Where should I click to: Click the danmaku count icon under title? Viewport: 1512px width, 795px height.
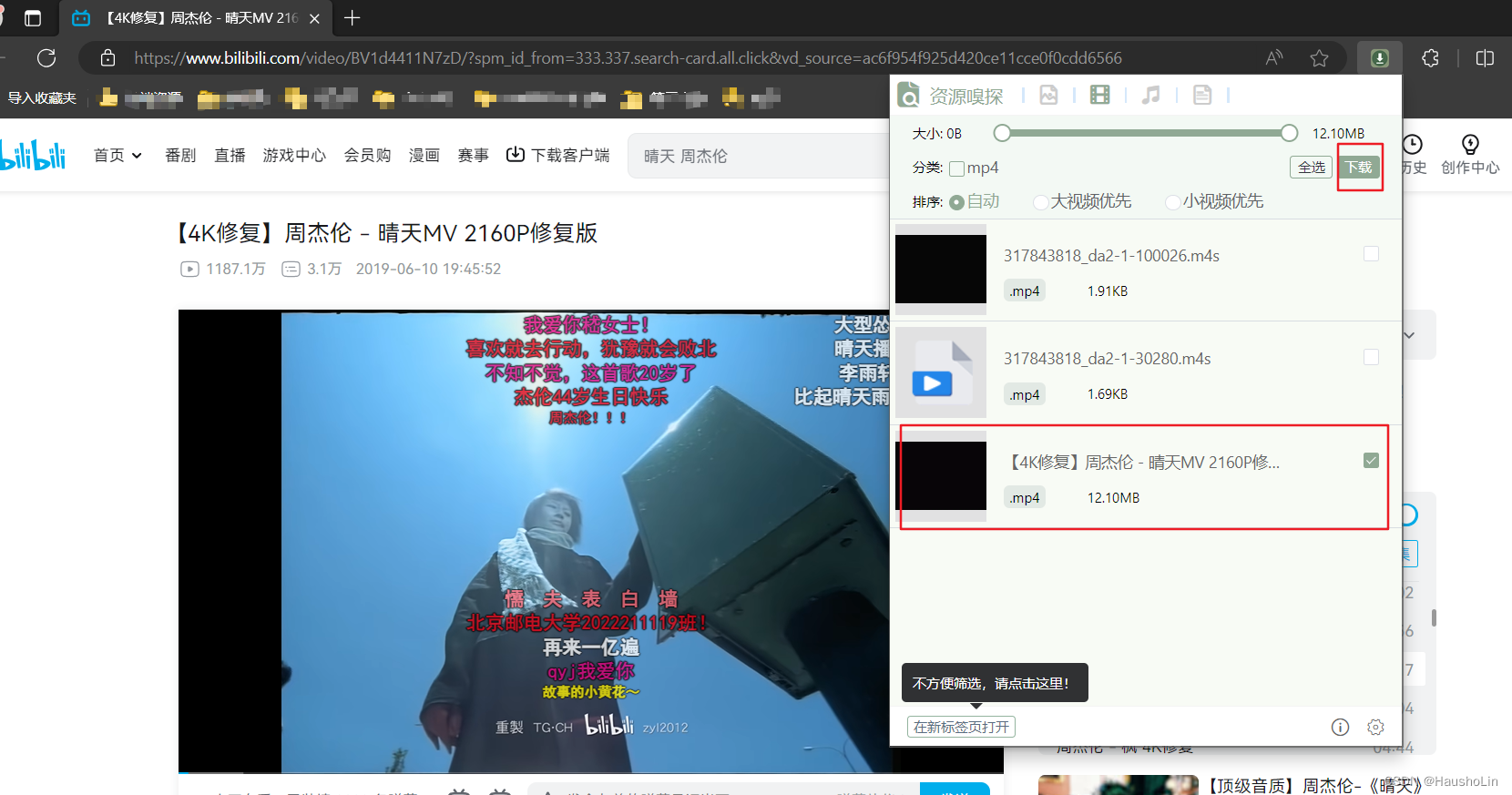point(291,269)
